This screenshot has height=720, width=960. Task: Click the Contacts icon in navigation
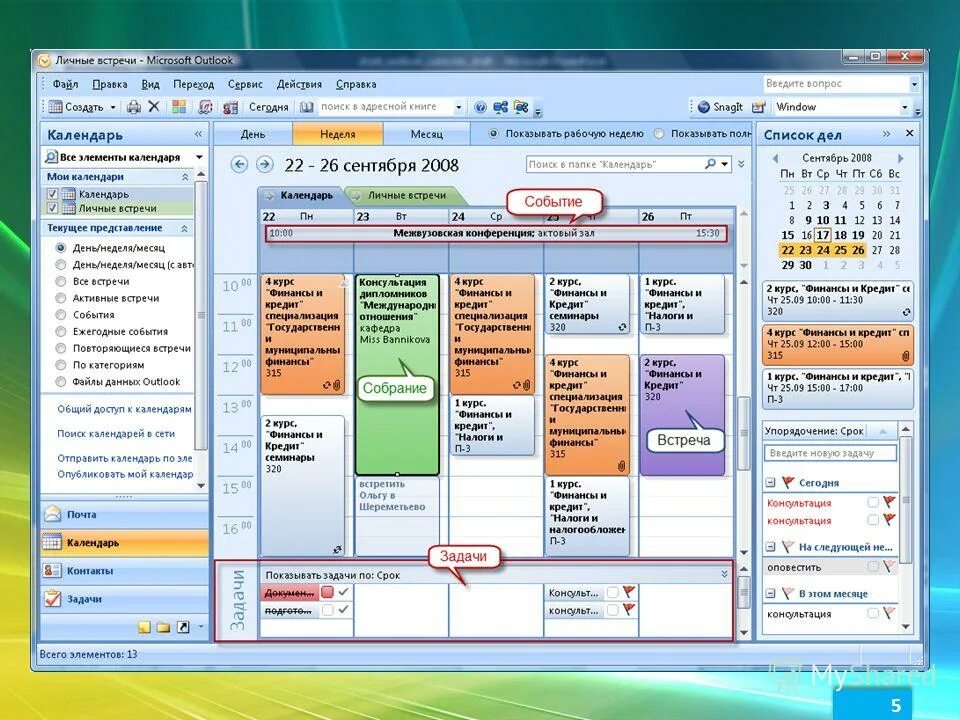coord(52,571)
